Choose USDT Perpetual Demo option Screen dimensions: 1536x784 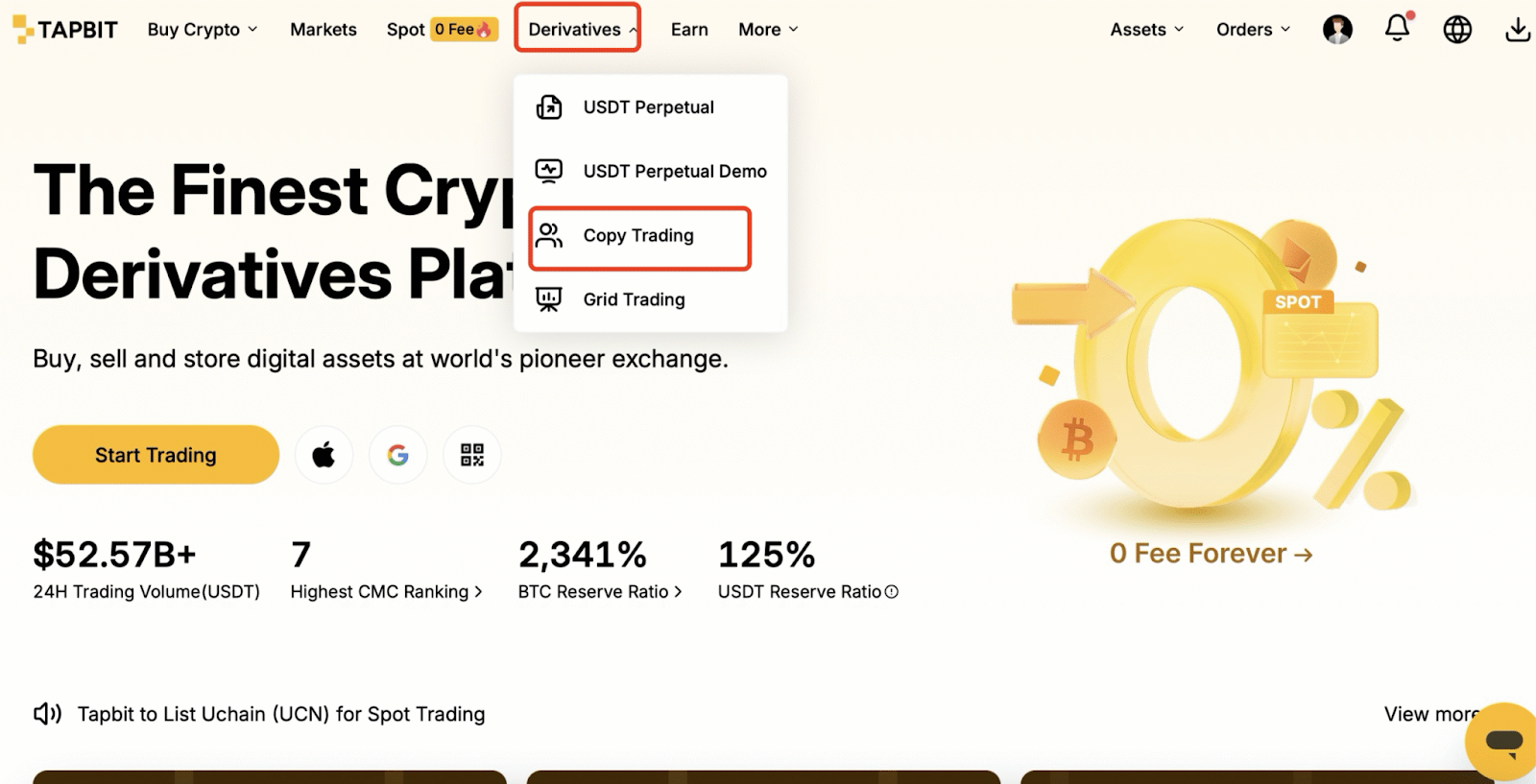coord(674,172)
